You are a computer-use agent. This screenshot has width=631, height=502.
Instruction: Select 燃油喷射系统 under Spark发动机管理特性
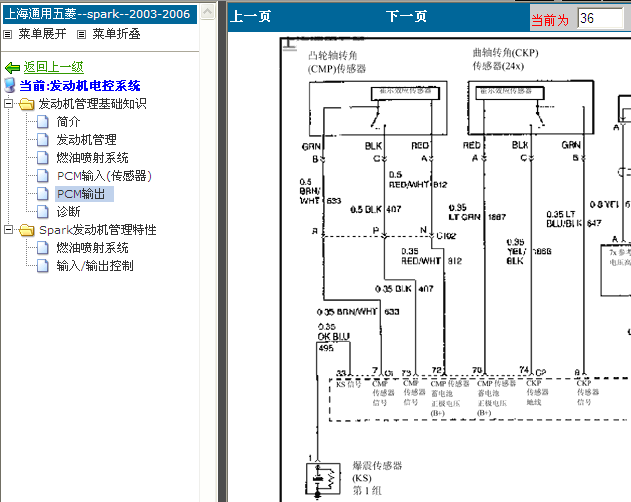point(92,248)
